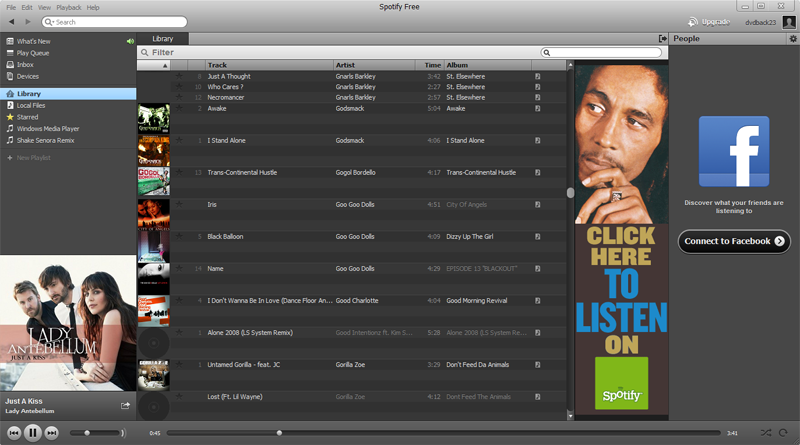Open the What's New section
Screen dimensions: 800x445
34,41
